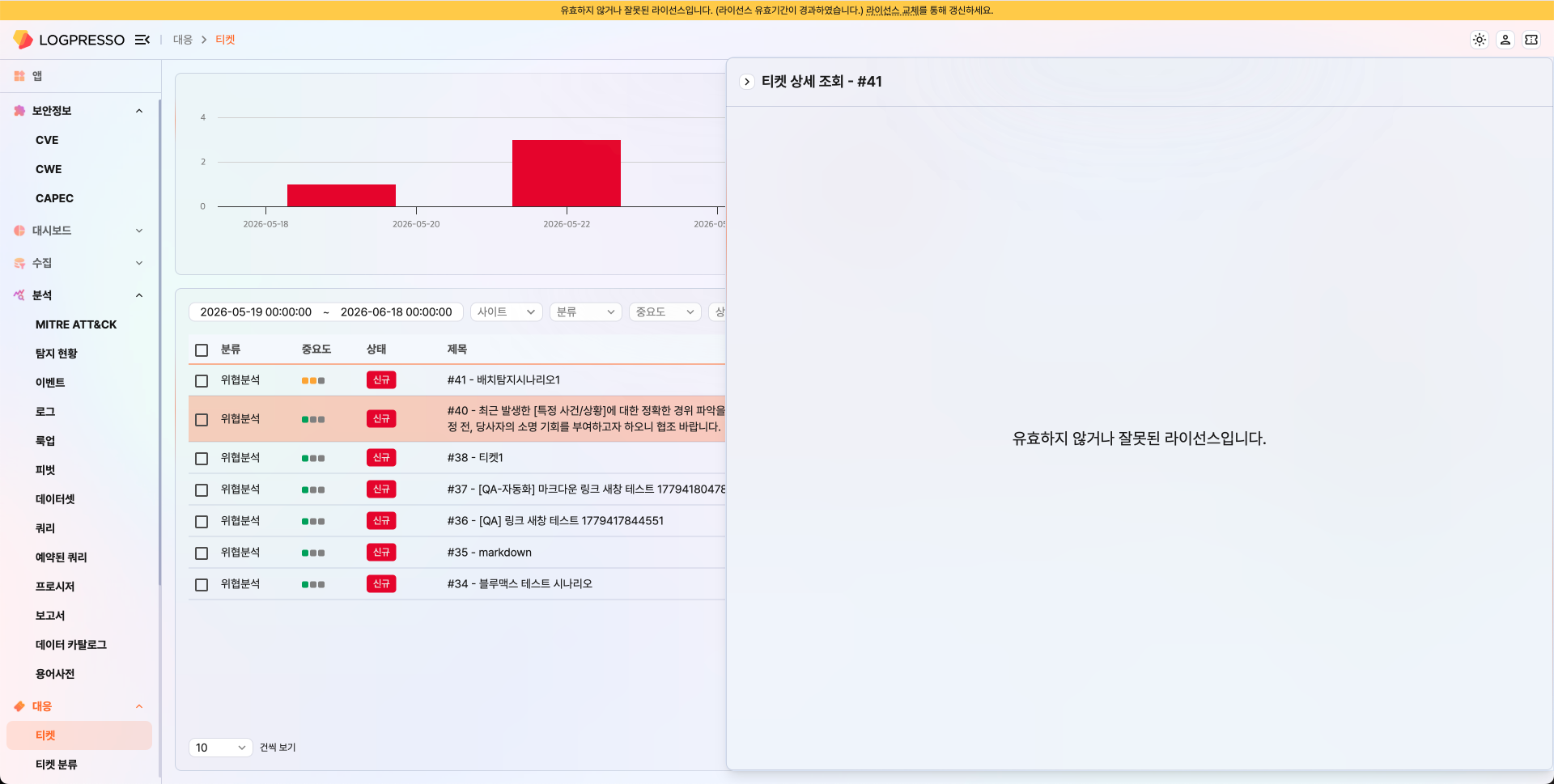Screen dimensions: 1554x784
Task: Click the 대응 section icon
Action: (x=19, y=706)
